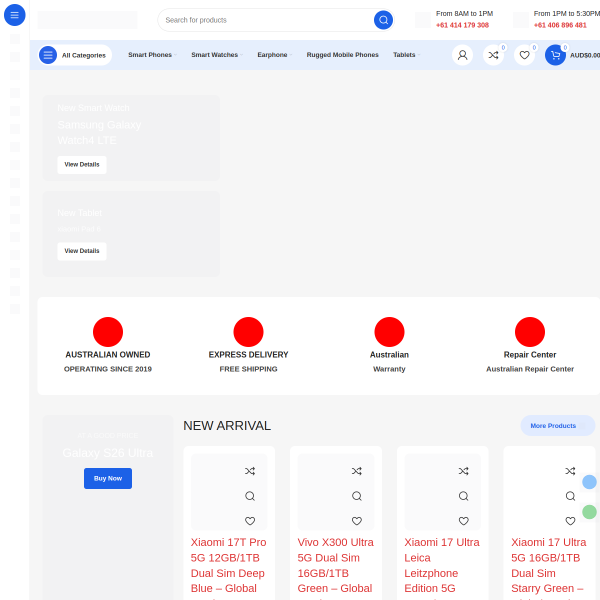The width and height of the screenshot is (600, 600).
Task: Open Rugged Mobile Phones menu item
Action: 342,55
